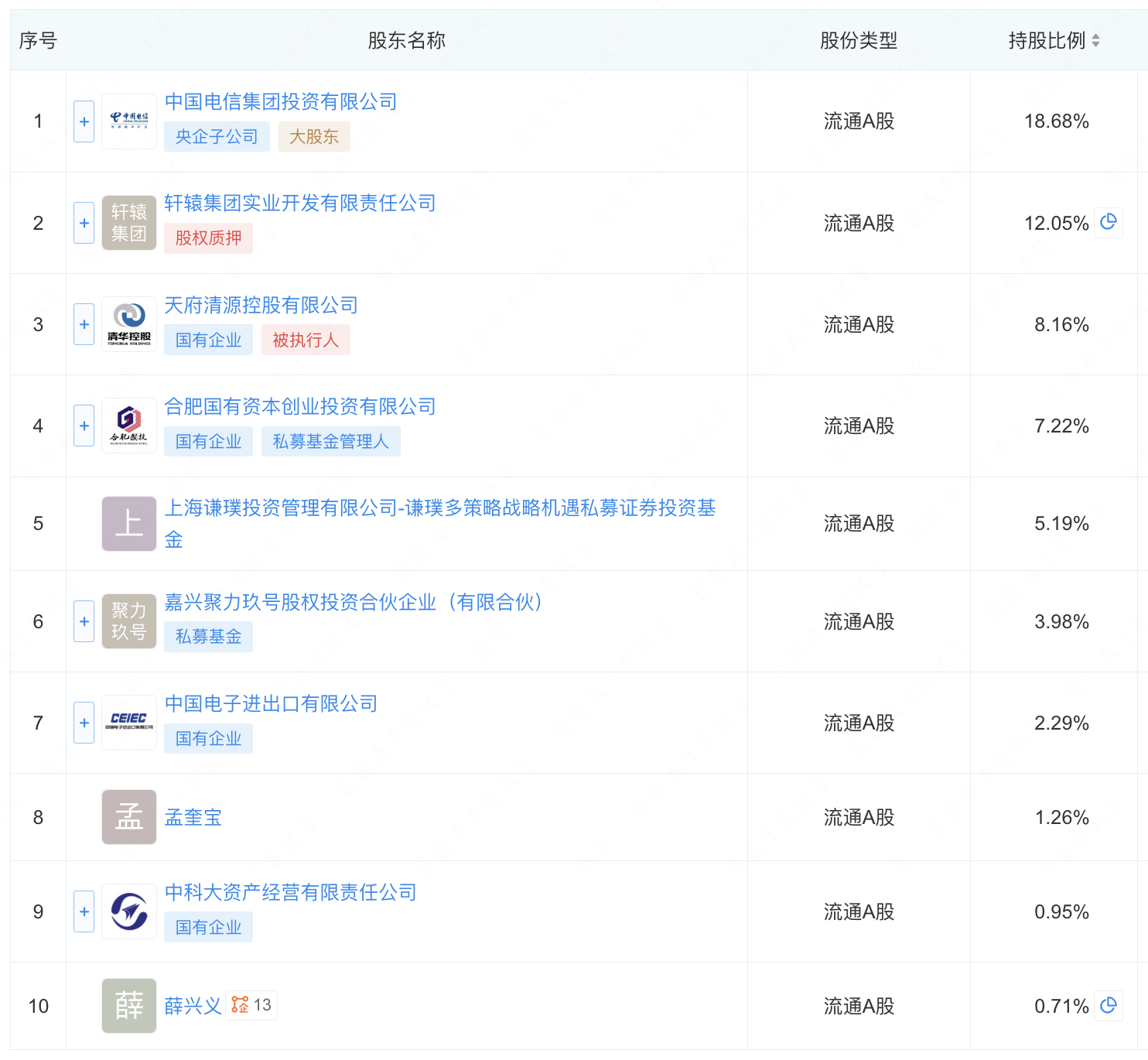
Task: Click China Telecom company logo icon
Action: [129, 121]
